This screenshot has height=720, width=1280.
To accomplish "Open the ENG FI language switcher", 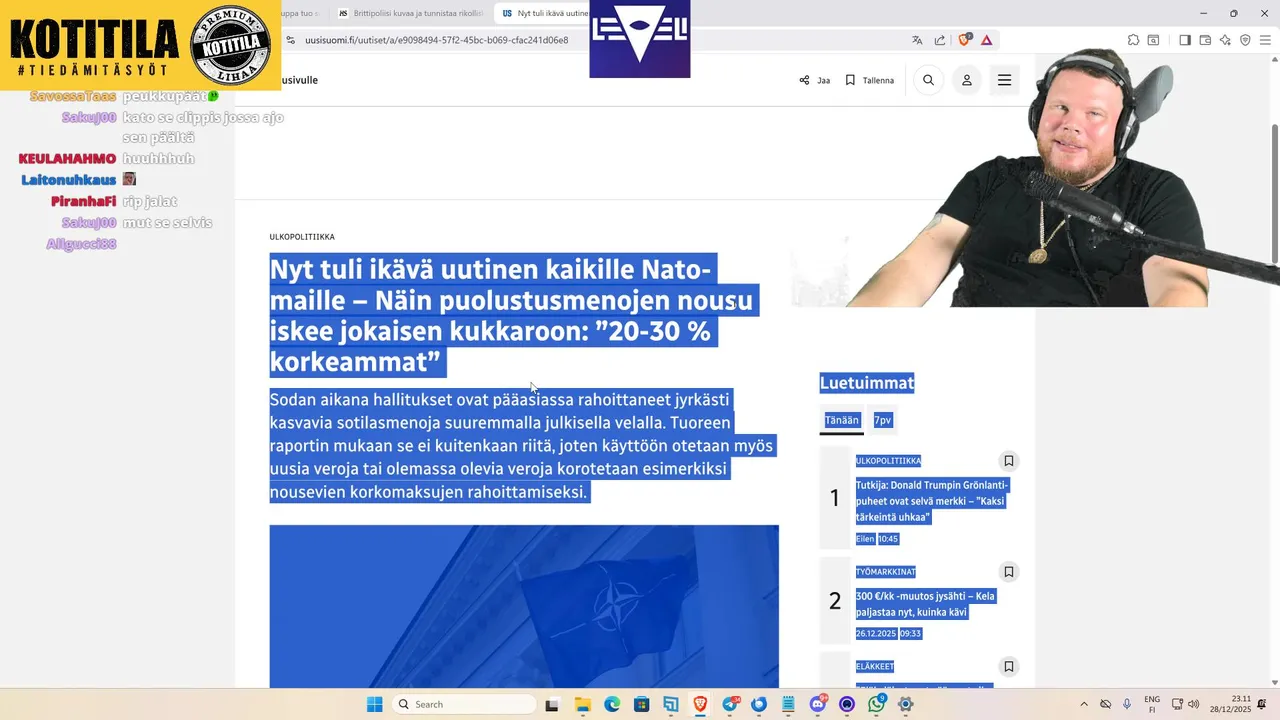I will (x=1152, y=704).
